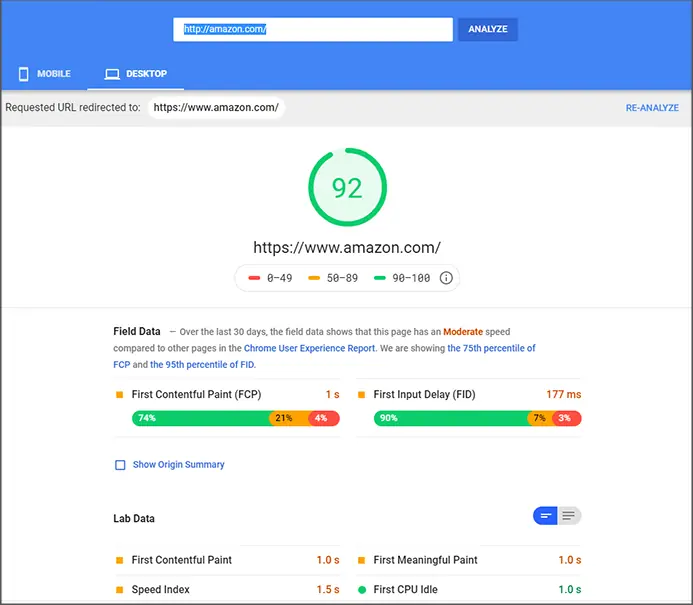Viewport: 693px width, 605px height.
Task: Click the orange 50-89 legend marker
Action: pyautogui.click(x=314, y=278)
